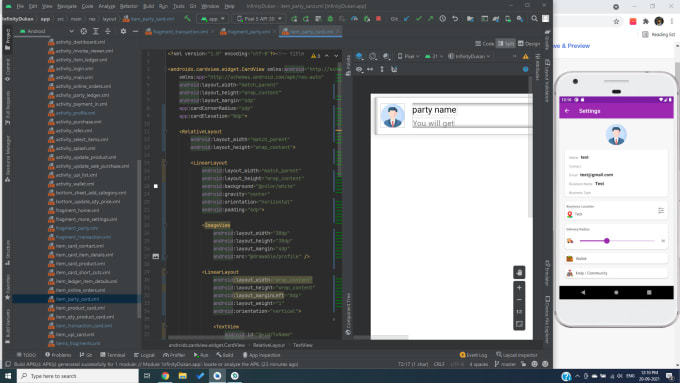Open the API 31 version dropdown

434,56
